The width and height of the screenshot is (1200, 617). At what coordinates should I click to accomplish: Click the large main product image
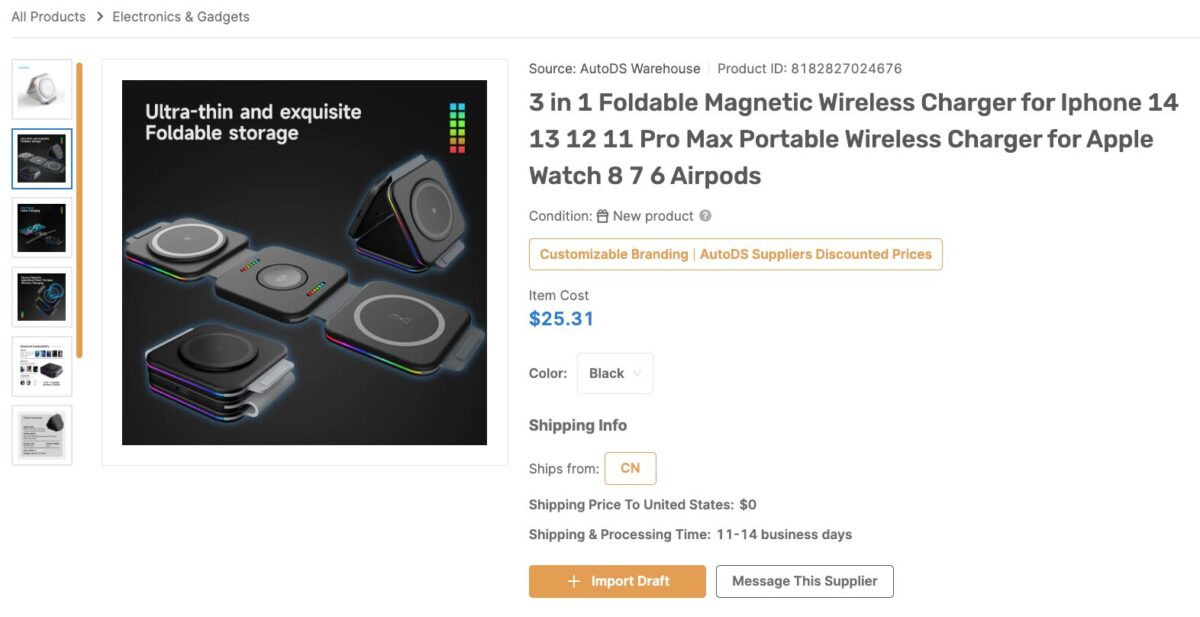pyautogui.click(x=304, y=262)
